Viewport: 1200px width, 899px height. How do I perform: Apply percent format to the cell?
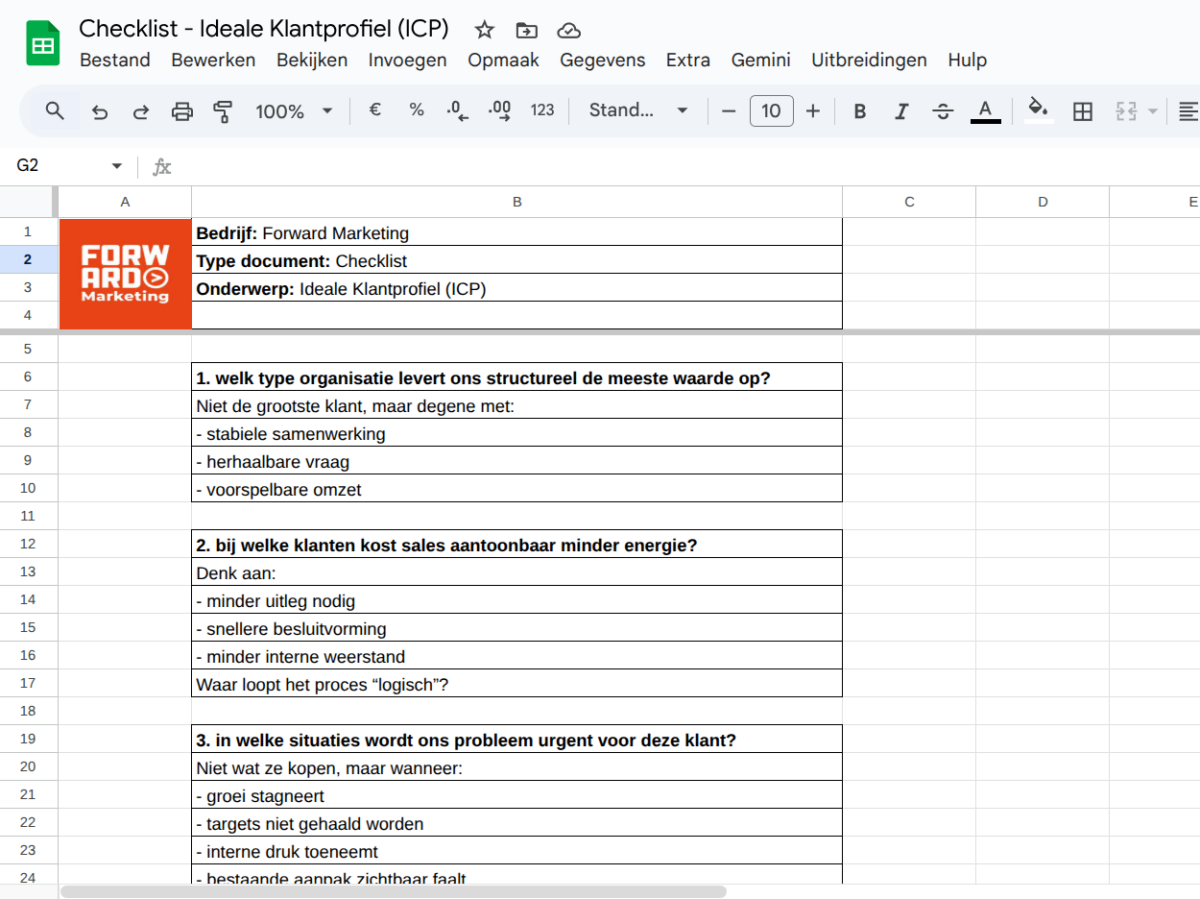point(416,111)
